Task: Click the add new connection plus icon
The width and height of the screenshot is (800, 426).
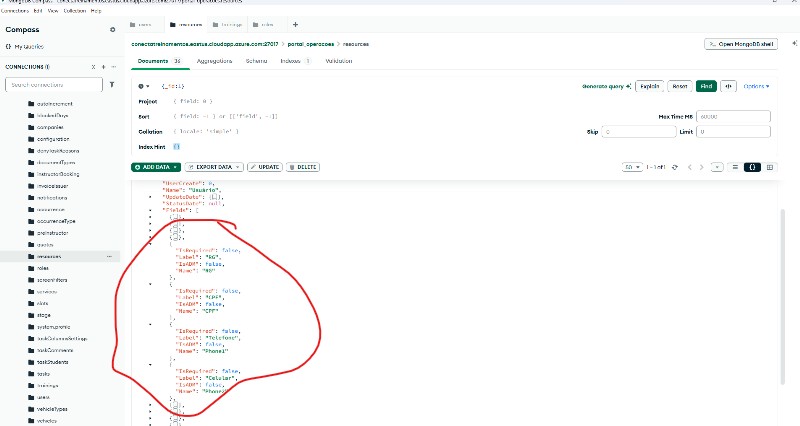Action: coord(92,66)
